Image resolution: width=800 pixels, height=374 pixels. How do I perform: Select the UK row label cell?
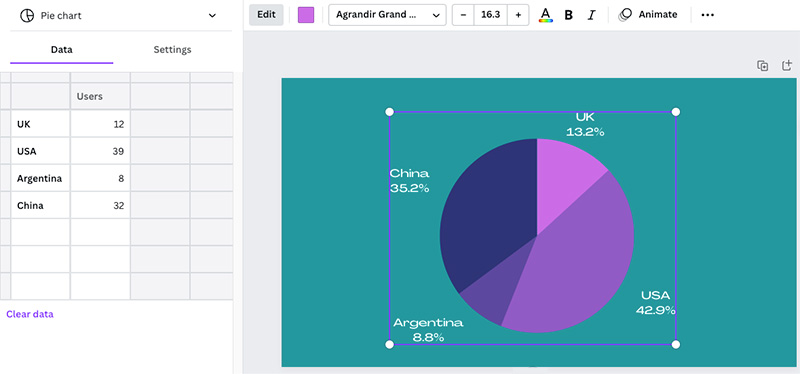coord(40,124)
